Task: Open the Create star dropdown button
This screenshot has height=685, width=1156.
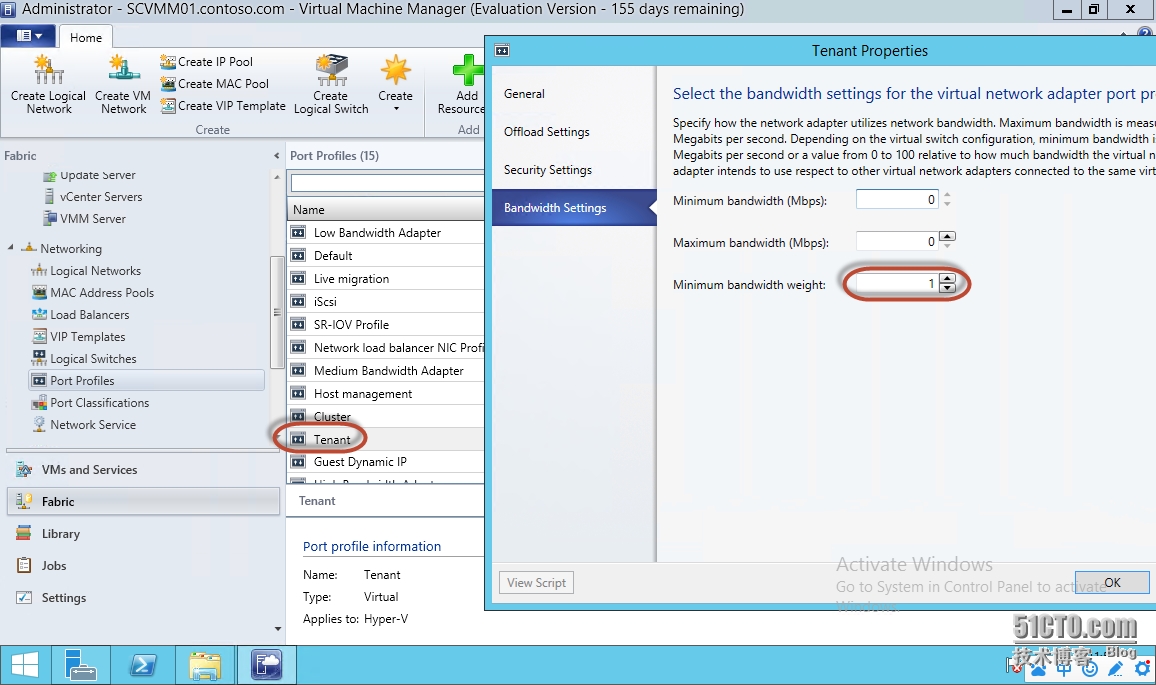Action: tap(396, 85)
